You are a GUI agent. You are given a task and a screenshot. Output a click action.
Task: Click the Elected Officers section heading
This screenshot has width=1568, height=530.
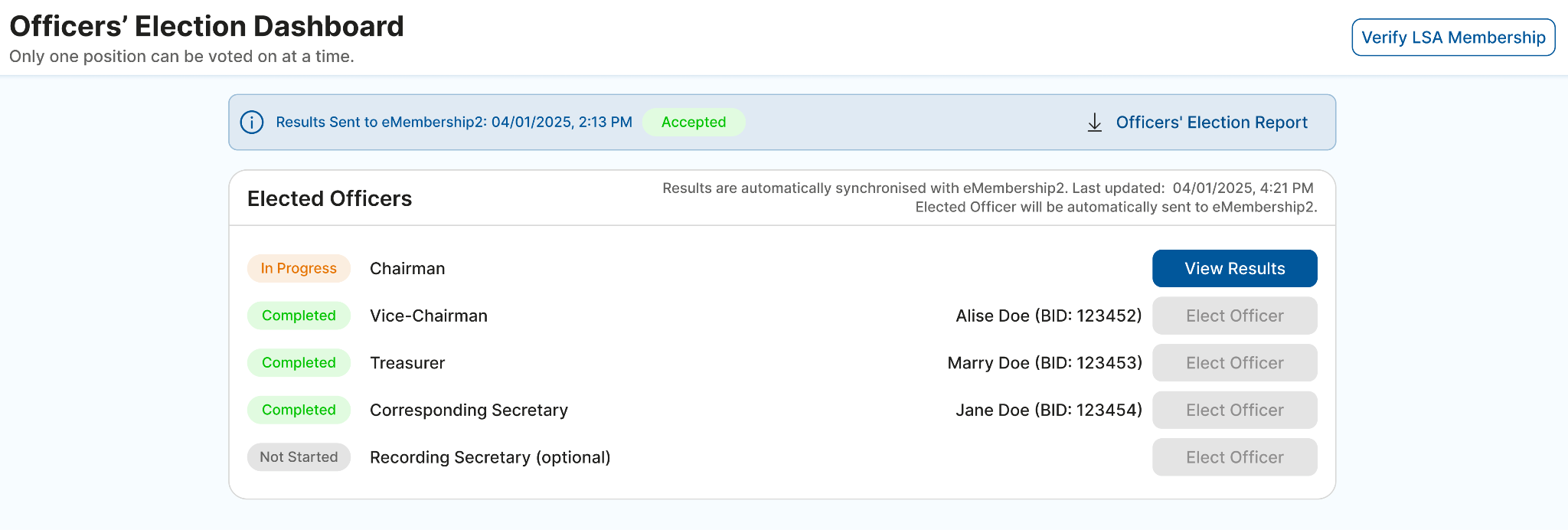click(329, 199)
